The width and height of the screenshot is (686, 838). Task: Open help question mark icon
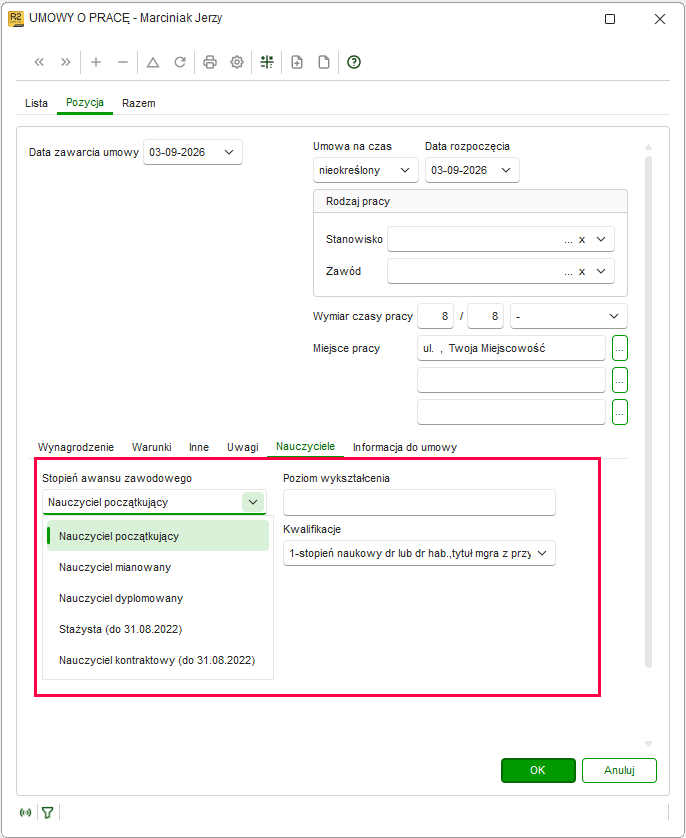(x=354, y=62)
